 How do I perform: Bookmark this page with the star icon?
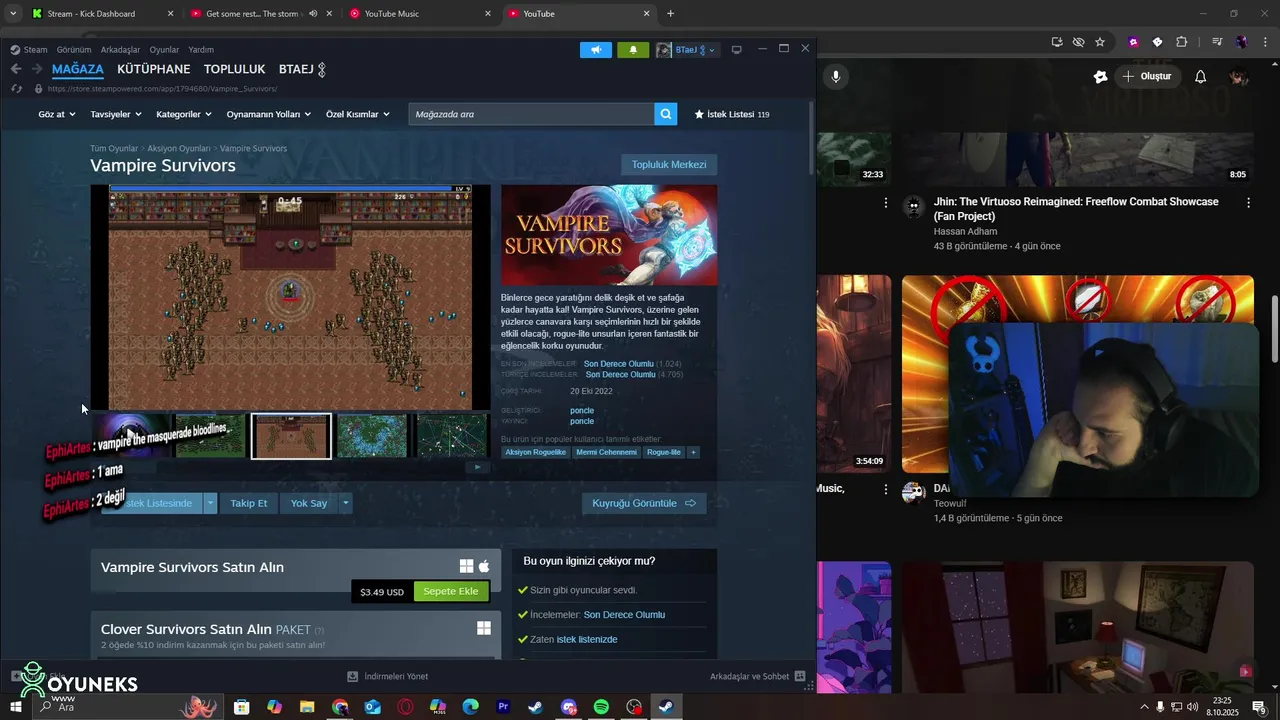(1100, 42)
